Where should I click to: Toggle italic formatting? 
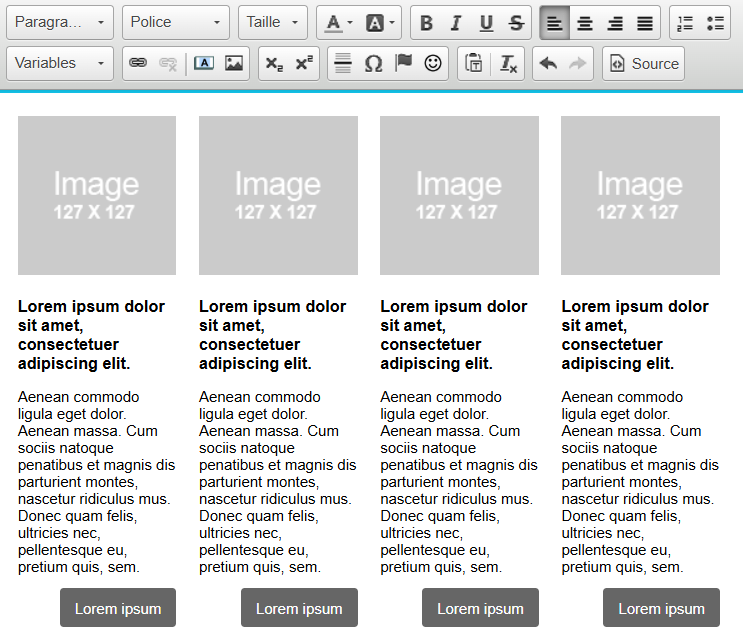pos(456,23)
